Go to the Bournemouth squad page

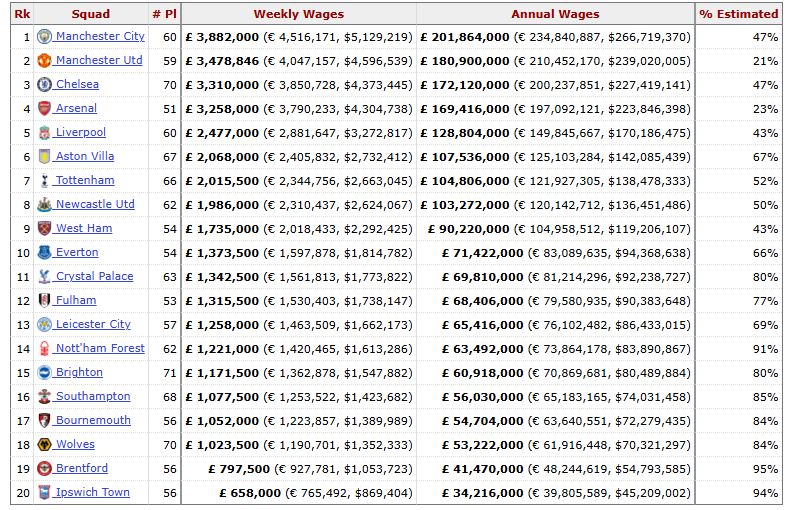(93, 420)
